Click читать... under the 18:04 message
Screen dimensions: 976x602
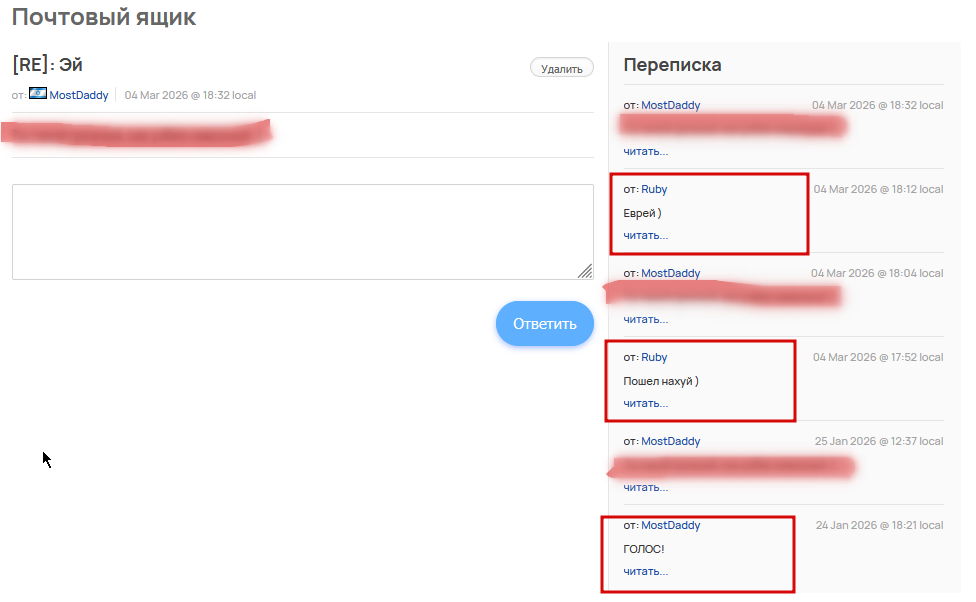[x=645, y=319]
